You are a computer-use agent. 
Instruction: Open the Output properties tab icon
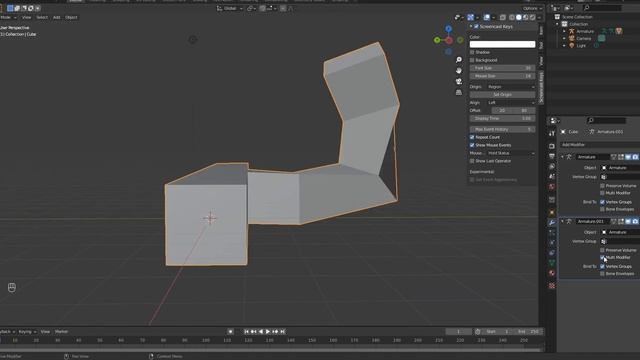click(552, 157)
